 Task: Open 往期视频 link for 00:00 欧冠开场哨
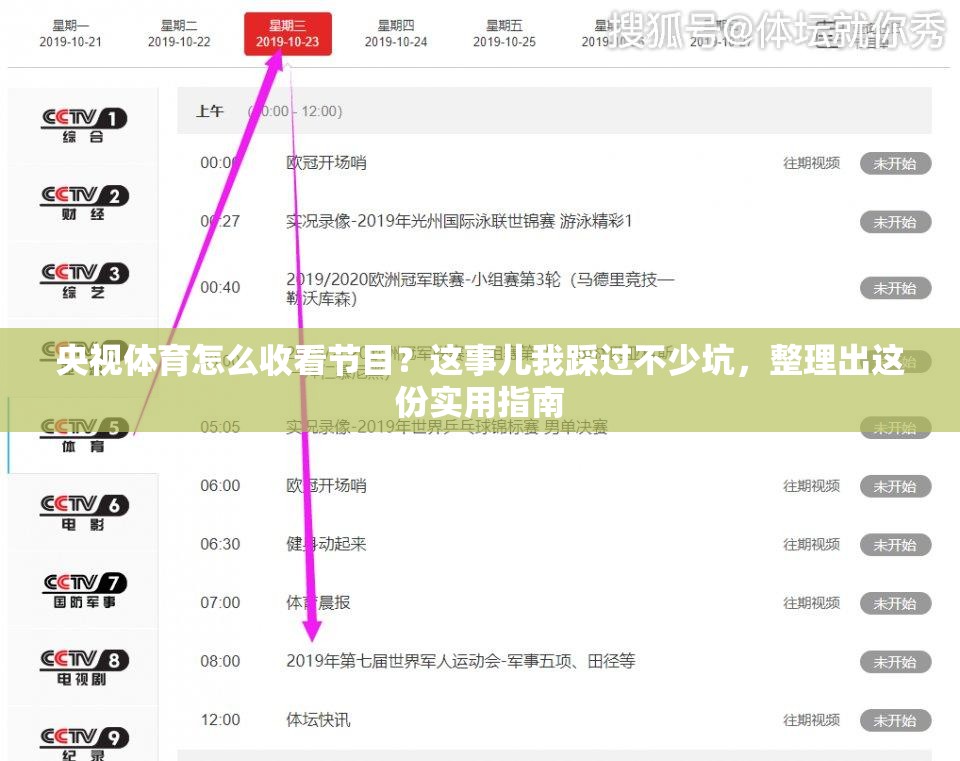[x=811, y=163]
